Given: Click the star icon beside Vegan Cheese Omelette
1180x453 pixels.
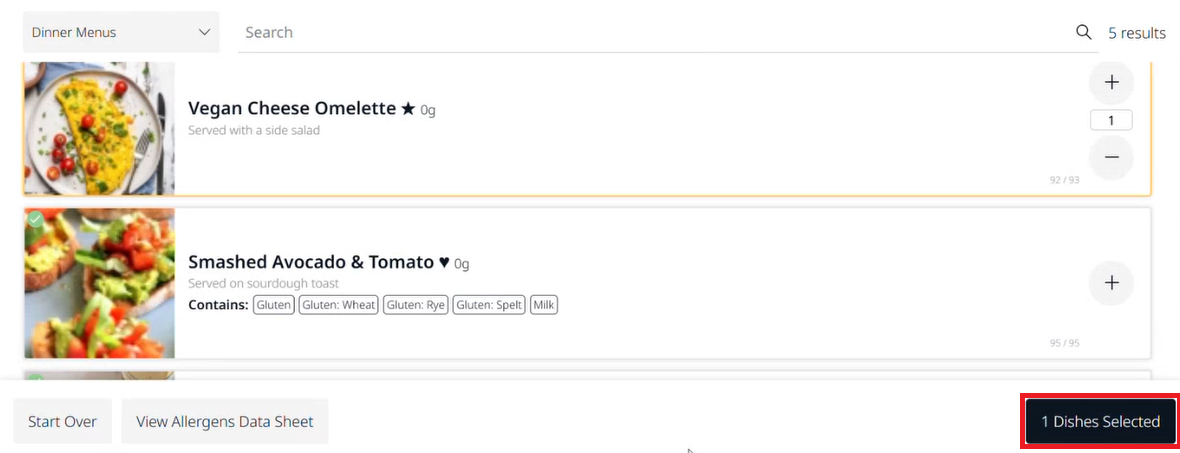Looking at the screenshot, I should click(x=408, y=109).
